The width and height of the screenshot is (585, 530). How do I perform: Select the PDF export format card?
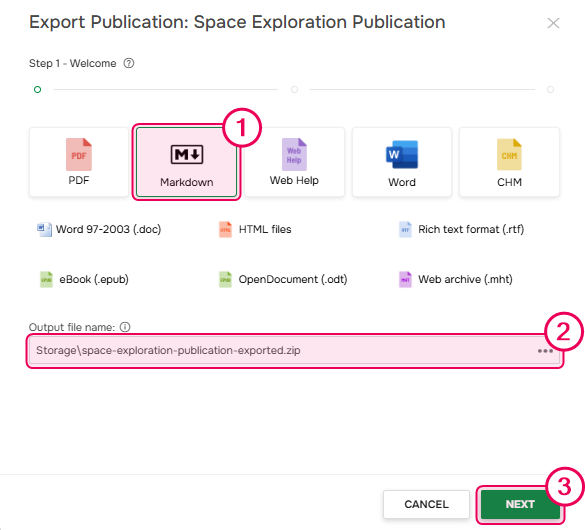(79, 162)
